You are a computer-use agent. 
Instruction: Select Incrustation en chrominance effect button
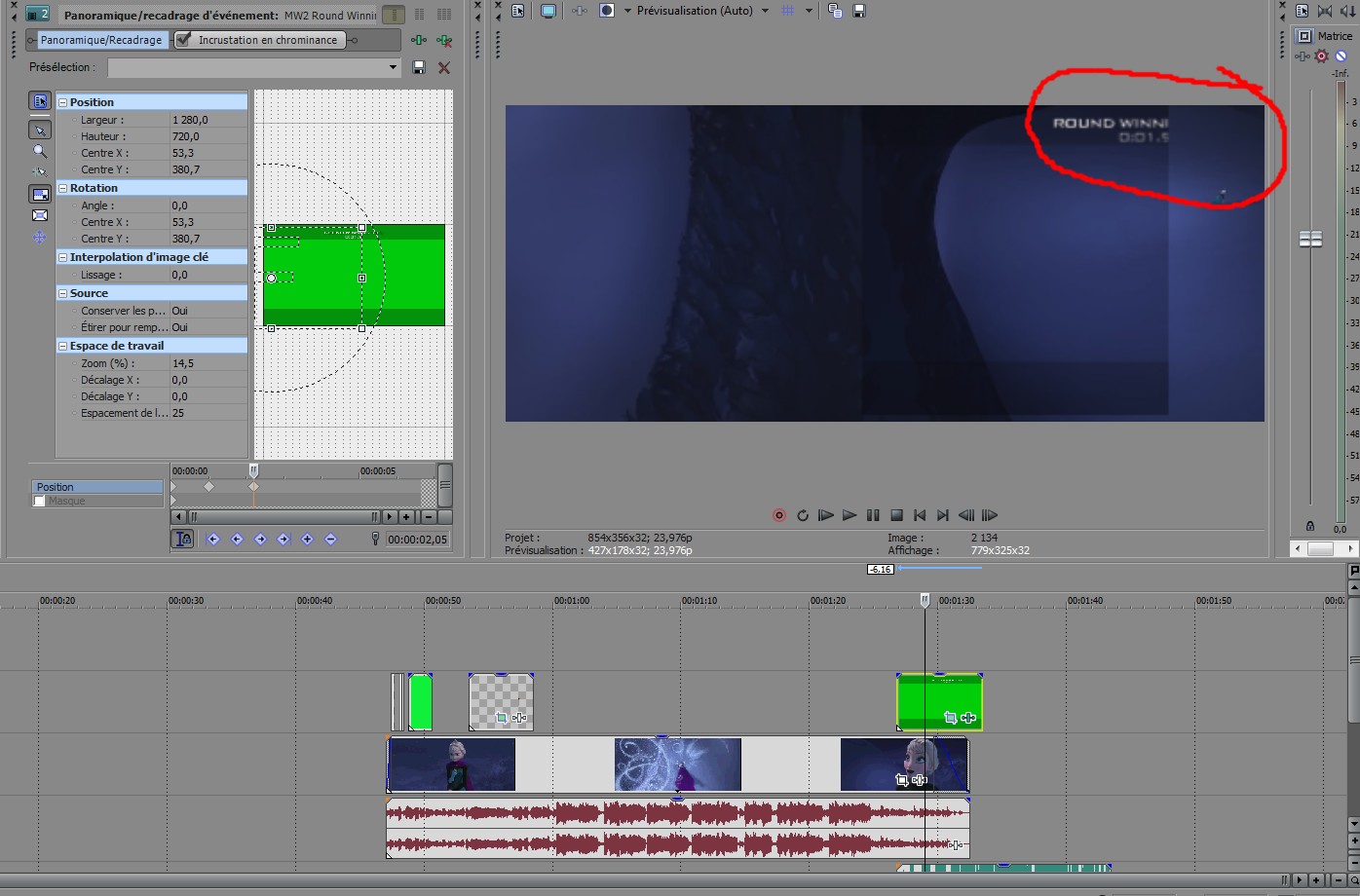[260, 40]
